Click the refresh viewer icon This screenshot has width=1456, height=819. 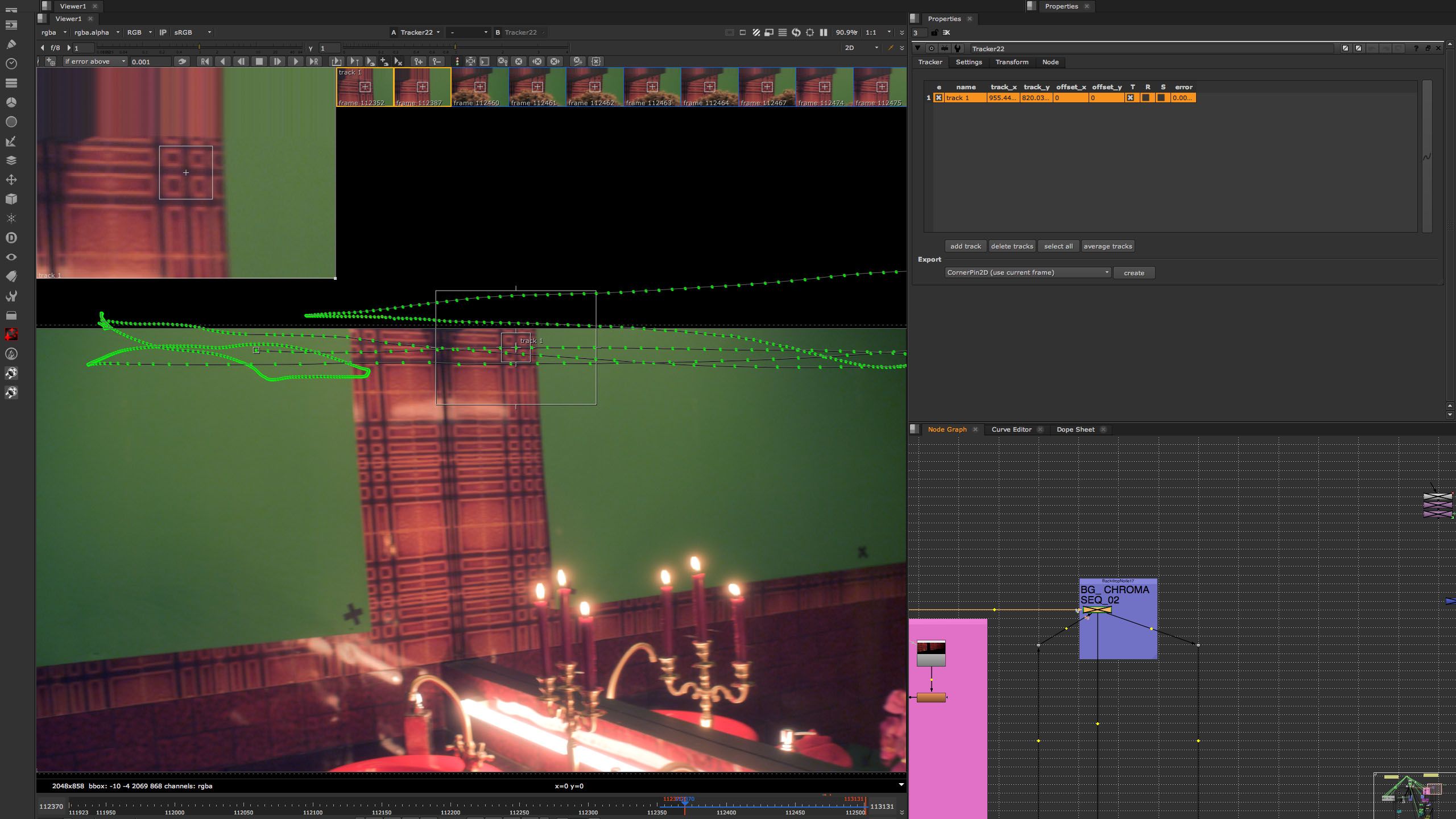click(796, 32)
